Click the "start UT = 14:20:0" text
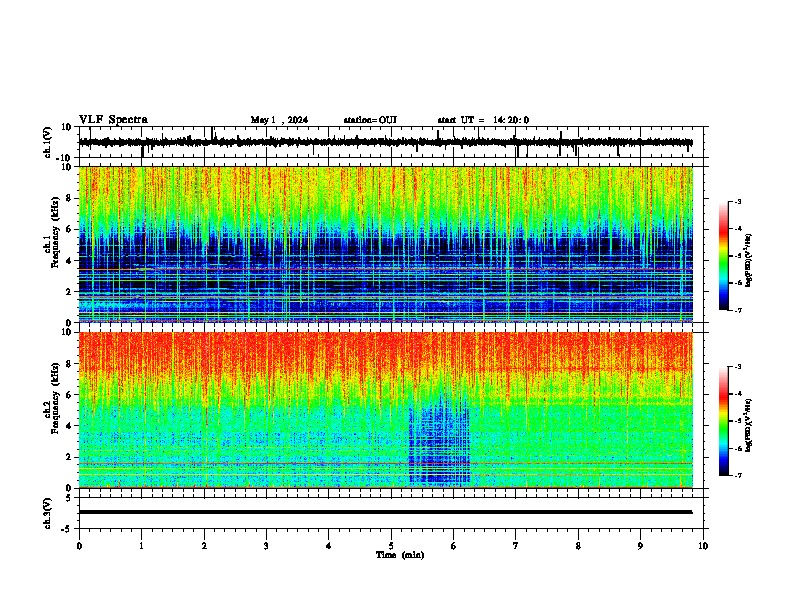 (x=483, y=120)
